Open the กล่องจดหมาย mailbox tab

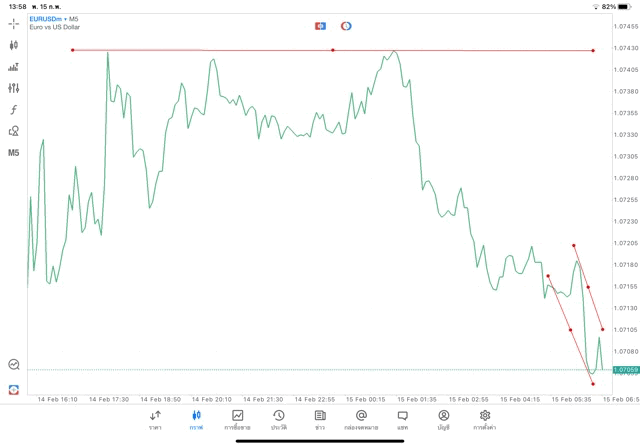tap(361, 420)
